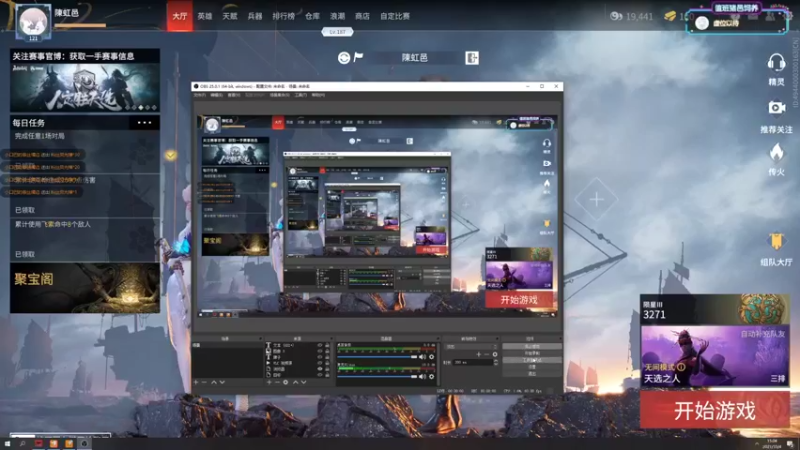Move the selected OBS source down

304,382
